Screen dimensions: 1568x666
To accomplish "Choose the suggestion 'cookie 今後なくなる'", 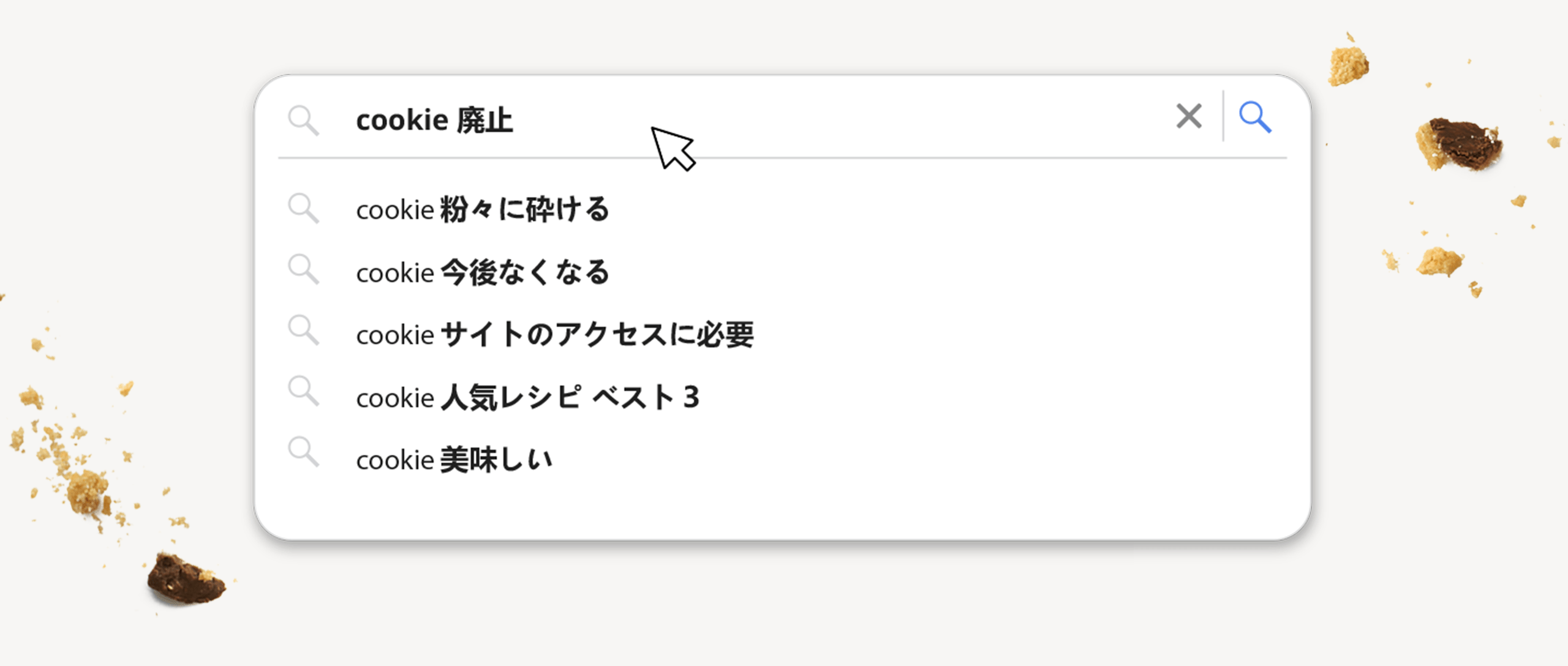I will [x=483, y=272].
